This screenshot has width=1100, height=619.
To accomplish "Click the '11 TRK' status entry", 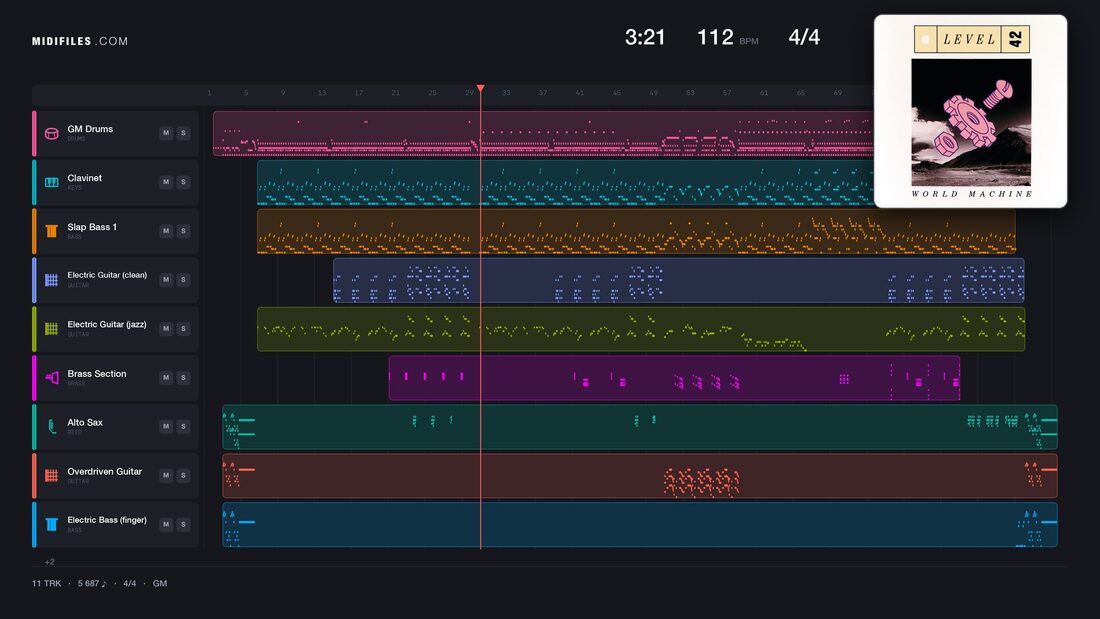I will coord(46,583).
